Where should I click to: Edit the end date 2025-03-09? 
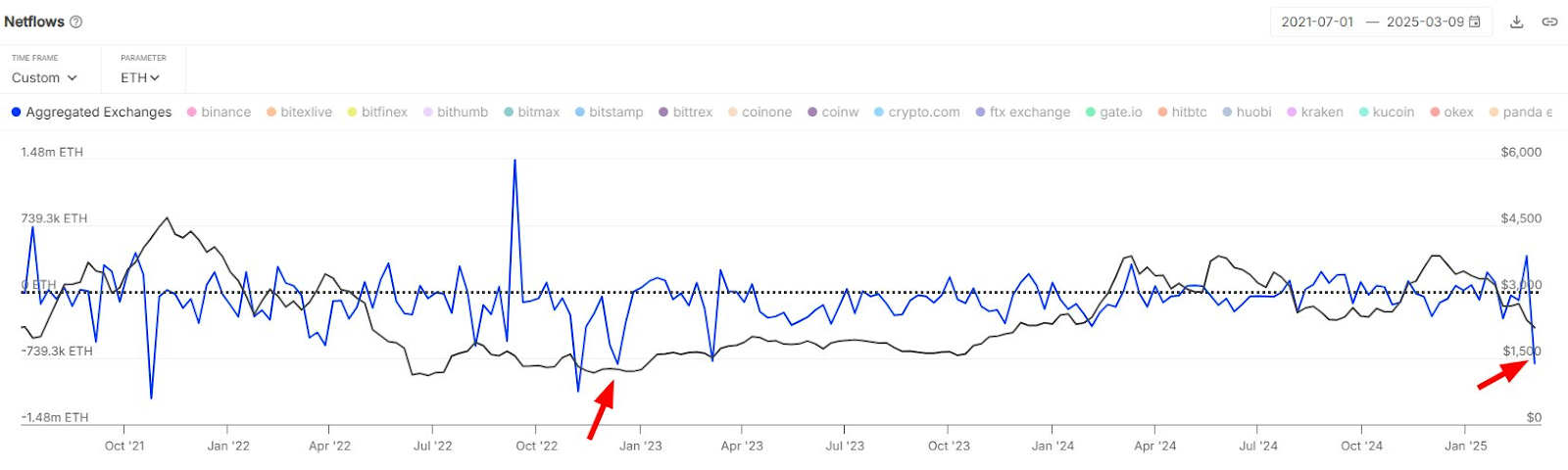click(x=1424, y=22)
